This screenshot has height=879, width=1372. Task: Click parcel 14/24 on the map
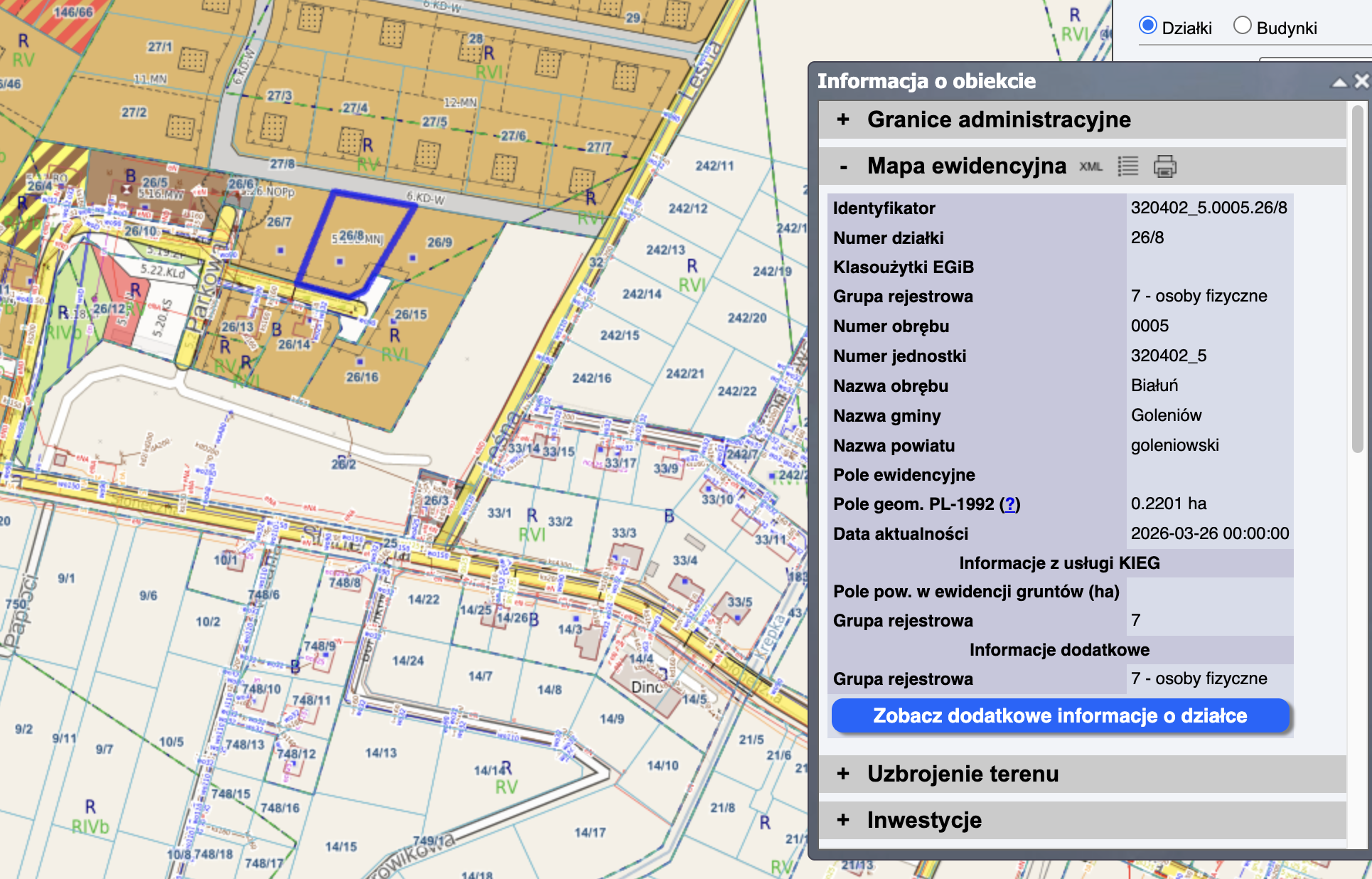coord(407,661)
